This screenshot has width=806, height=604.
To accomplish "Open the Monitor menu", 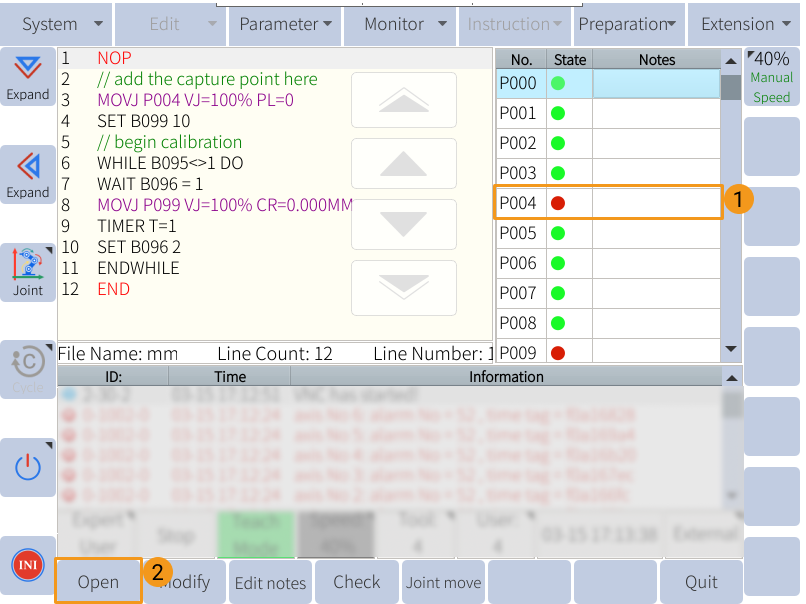I will pos(401,24).
